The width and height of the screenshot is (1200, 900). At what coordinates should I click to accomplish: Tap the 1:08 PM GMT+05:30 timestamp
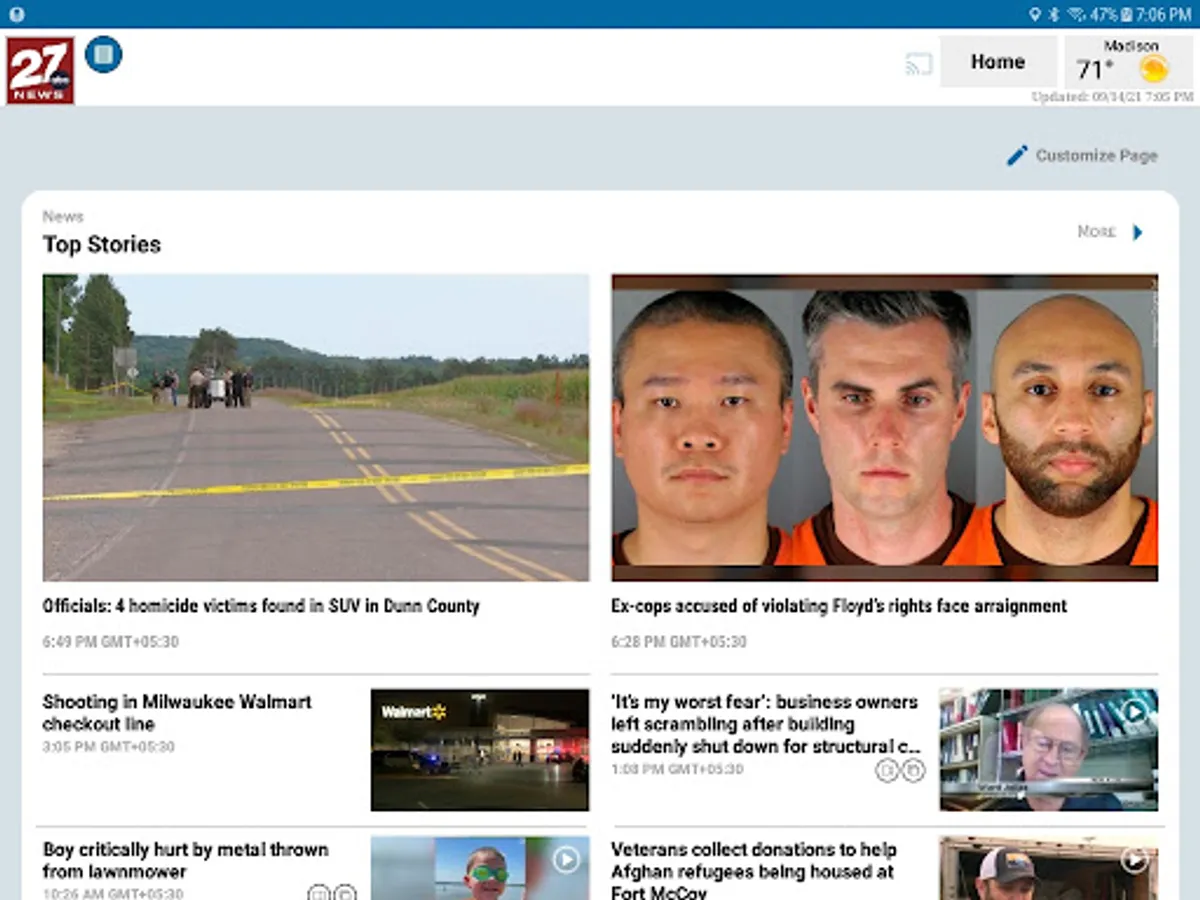[678, 770]
